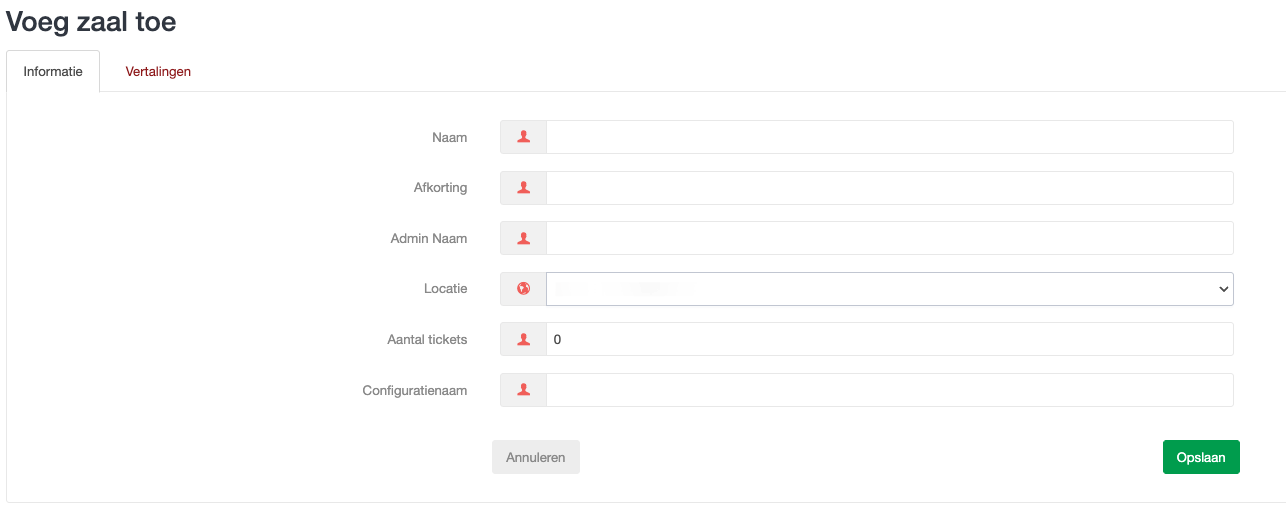Select the Informatie tab
The width and height of the screenshot is (1286, 517).
point(53,72)
